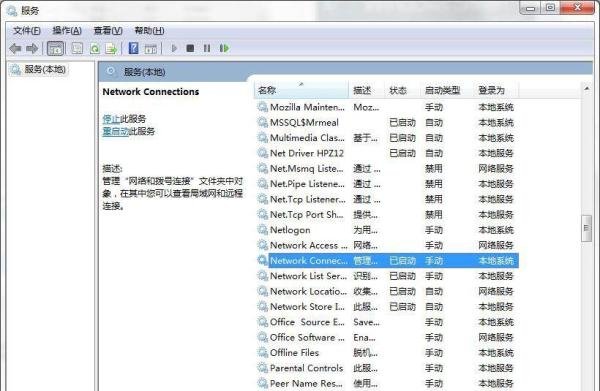Open the 帮助(H) menu

click(149, 31)
